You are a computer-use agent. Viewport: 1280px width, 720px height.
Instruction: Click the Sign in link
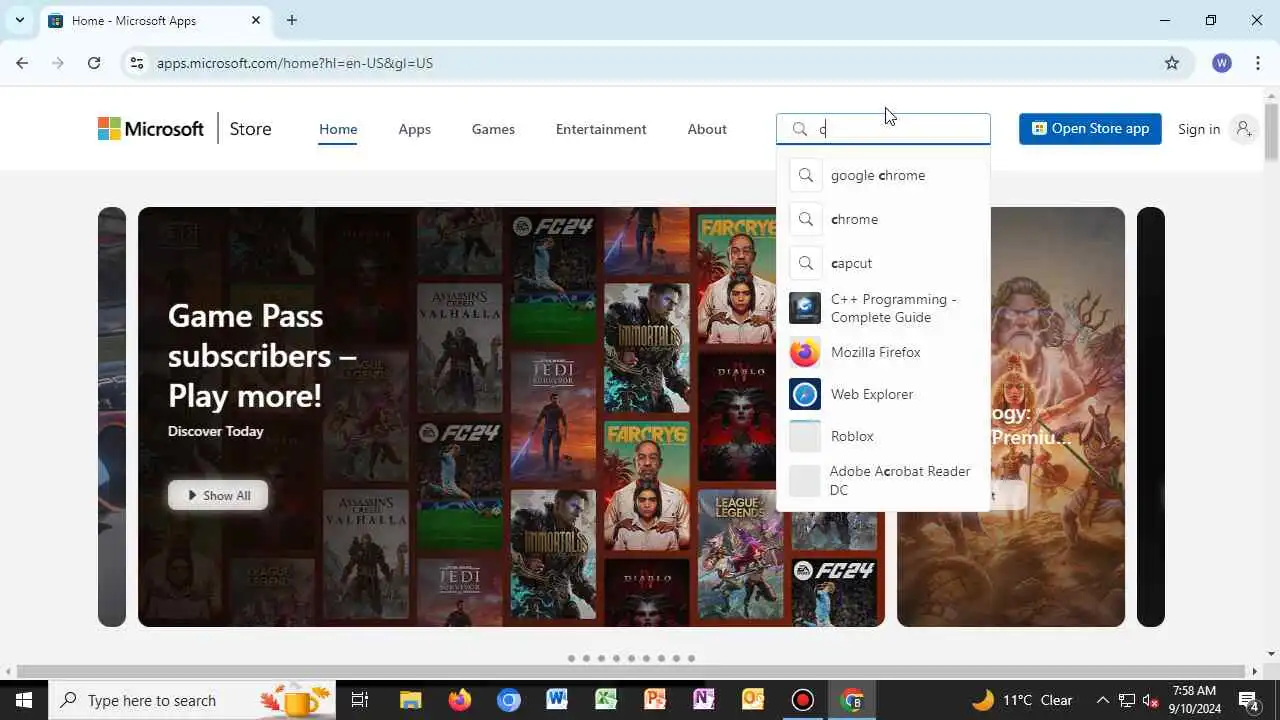point(1198,129)
